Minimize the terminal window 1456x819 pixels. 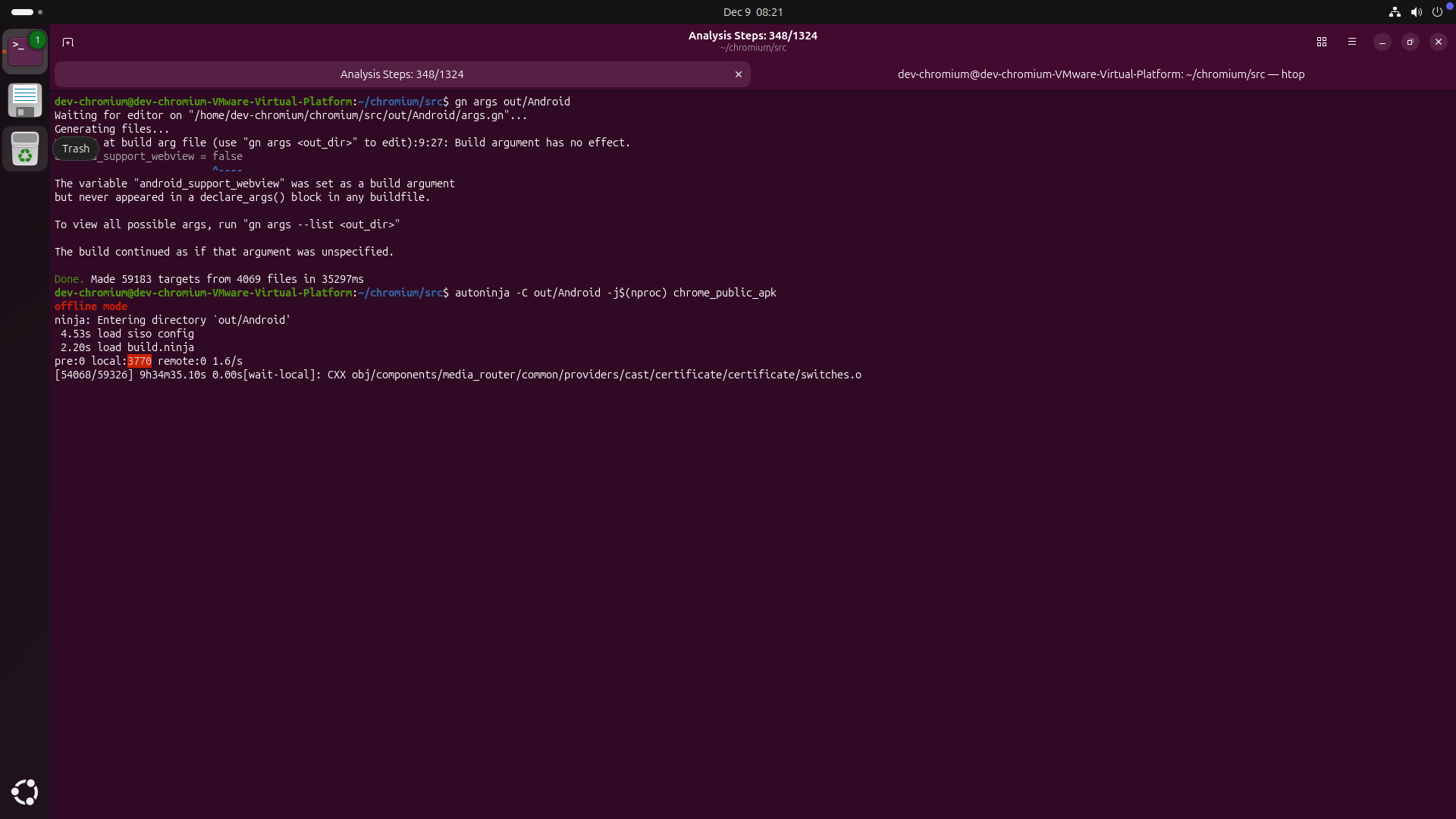tap(1382, 42)
